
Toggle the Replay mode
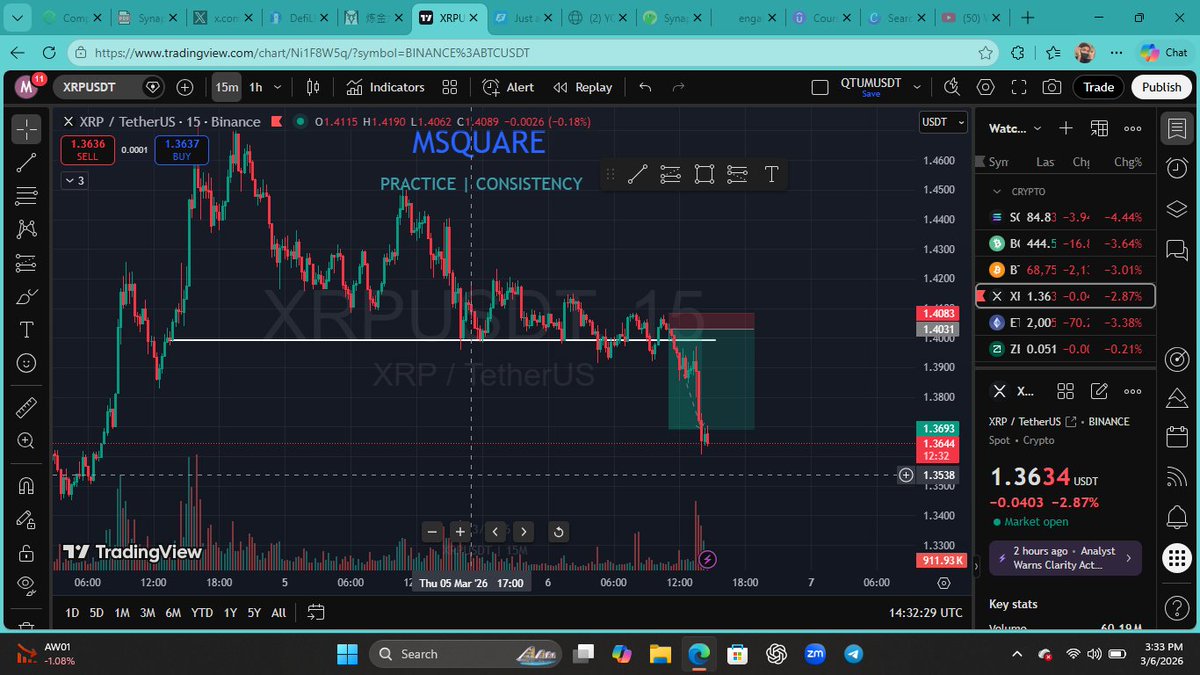[x=583, y=87]
